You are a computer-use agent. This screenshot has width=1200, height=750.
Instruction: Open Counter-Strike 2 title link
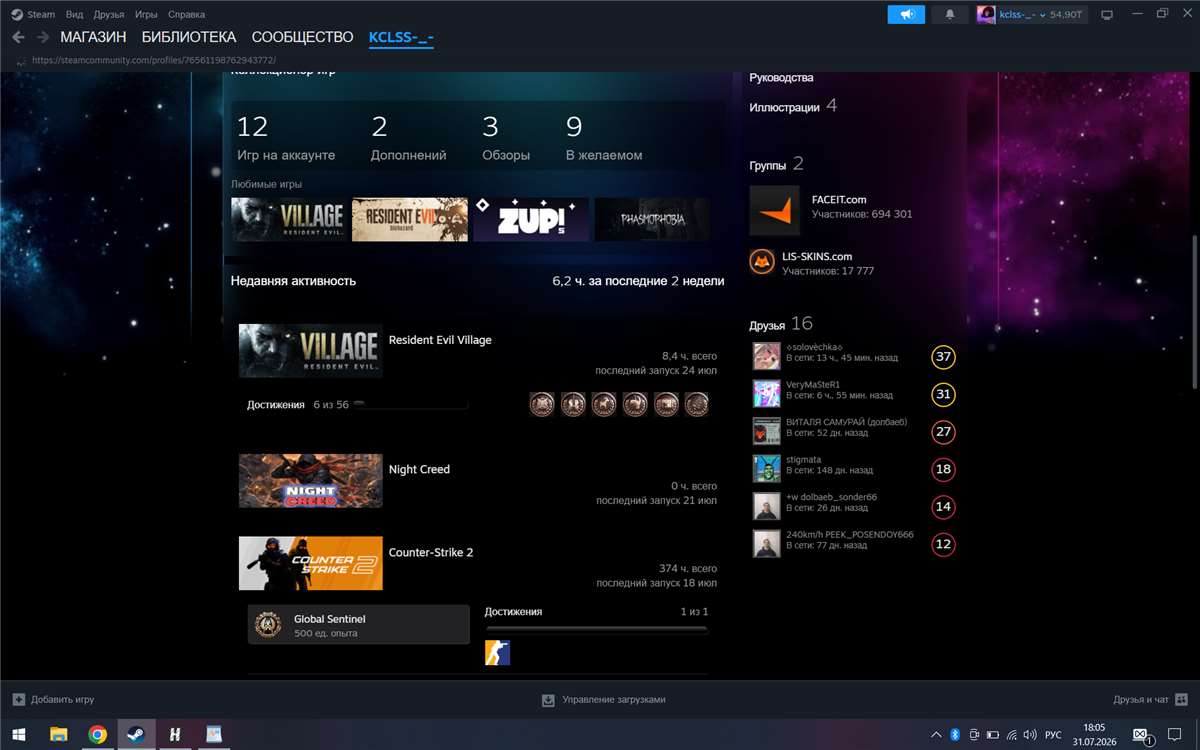[x=431, y=552]
